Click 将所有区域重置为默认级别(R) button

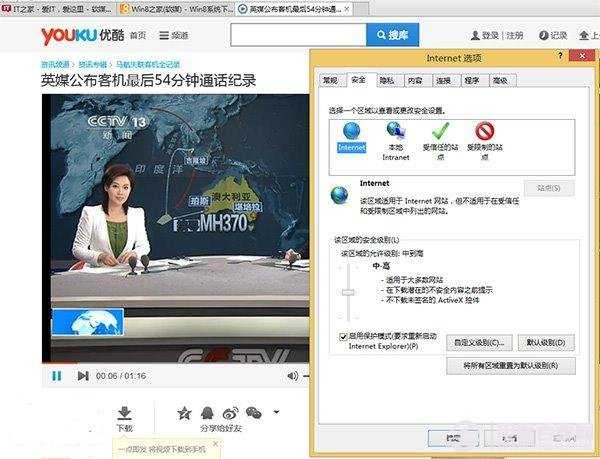[511, 366]
